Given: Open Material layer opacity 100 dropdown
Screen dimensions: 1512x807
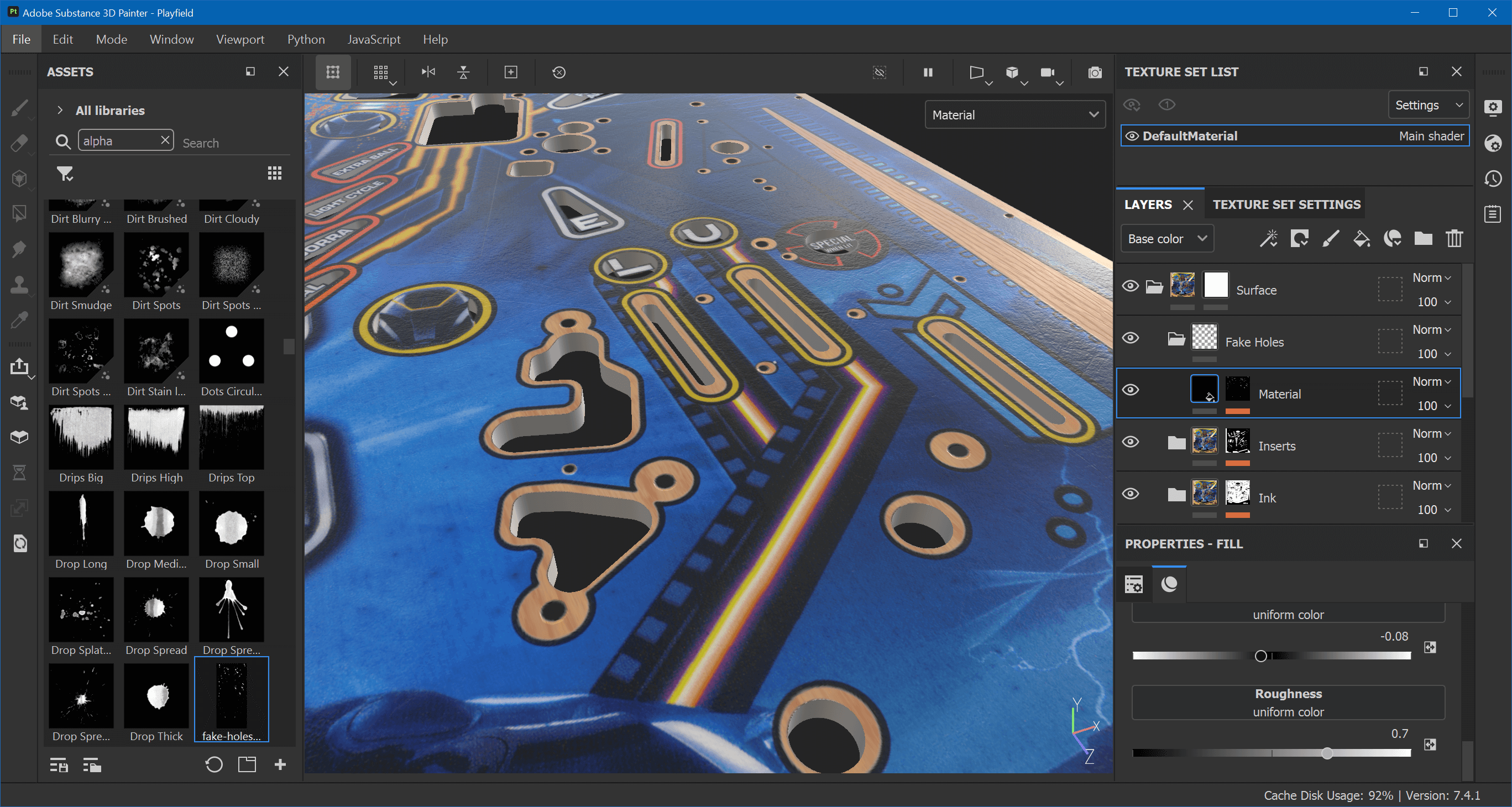Looking at the screenshot, I should 1434,406.
